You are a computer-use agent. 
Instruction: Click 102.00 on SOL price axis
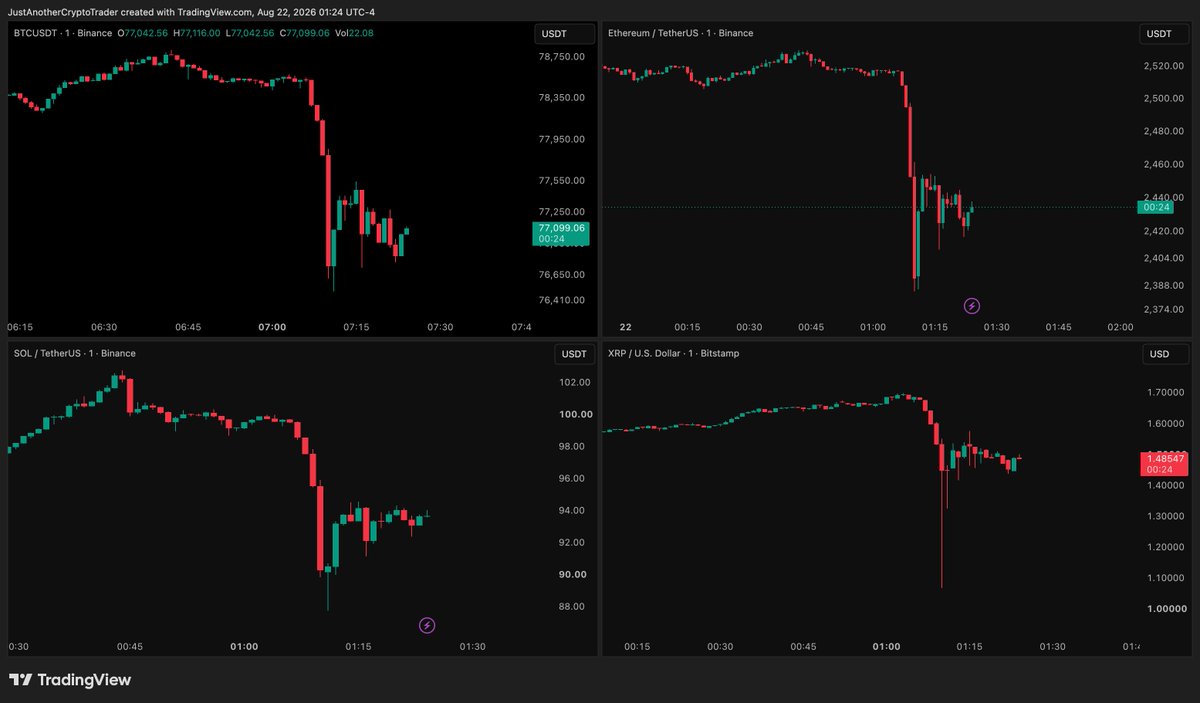pos(576,383)
